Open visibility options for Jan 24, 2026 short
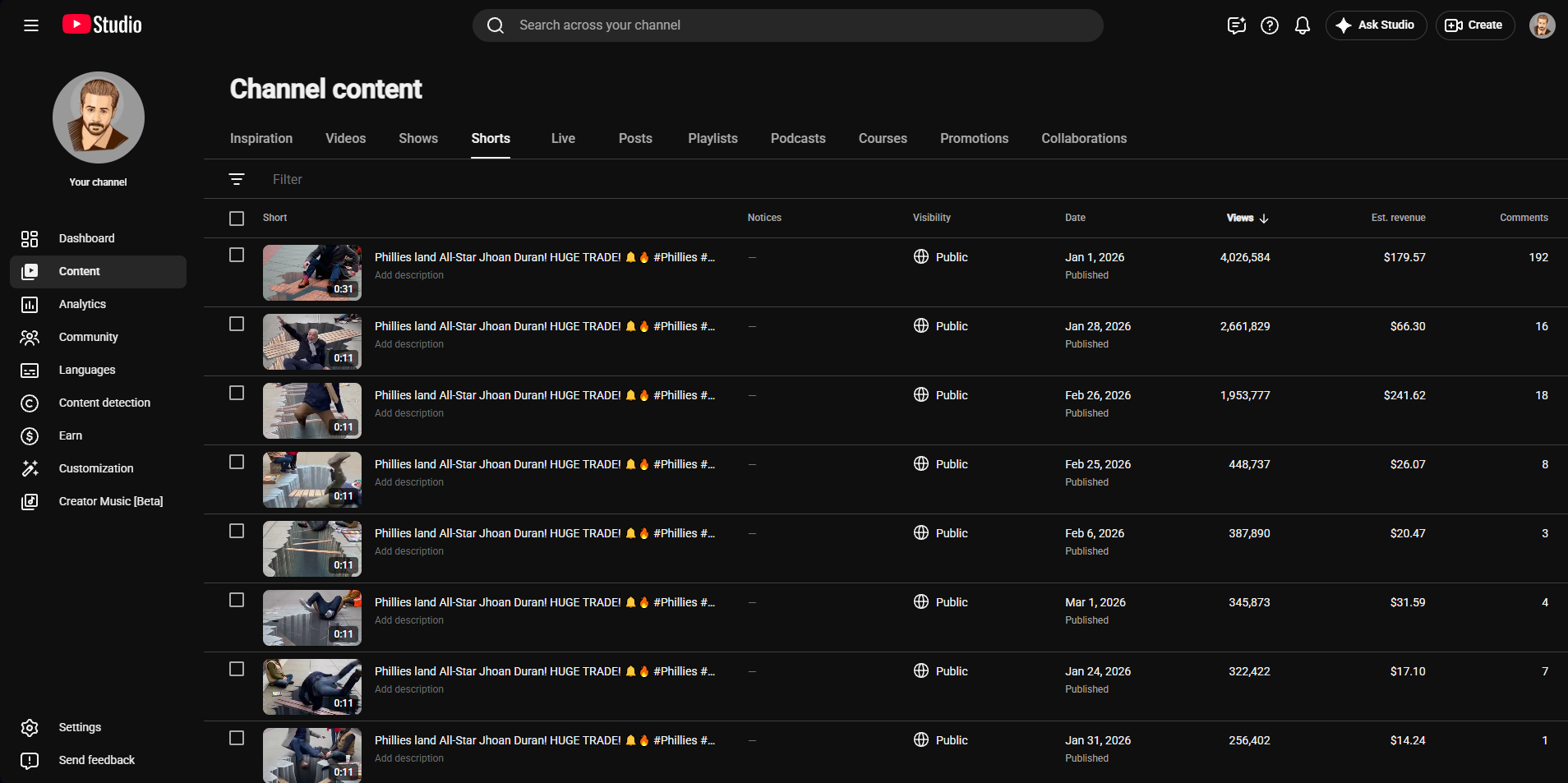1568x783 pixels. (x=940, y=671)
